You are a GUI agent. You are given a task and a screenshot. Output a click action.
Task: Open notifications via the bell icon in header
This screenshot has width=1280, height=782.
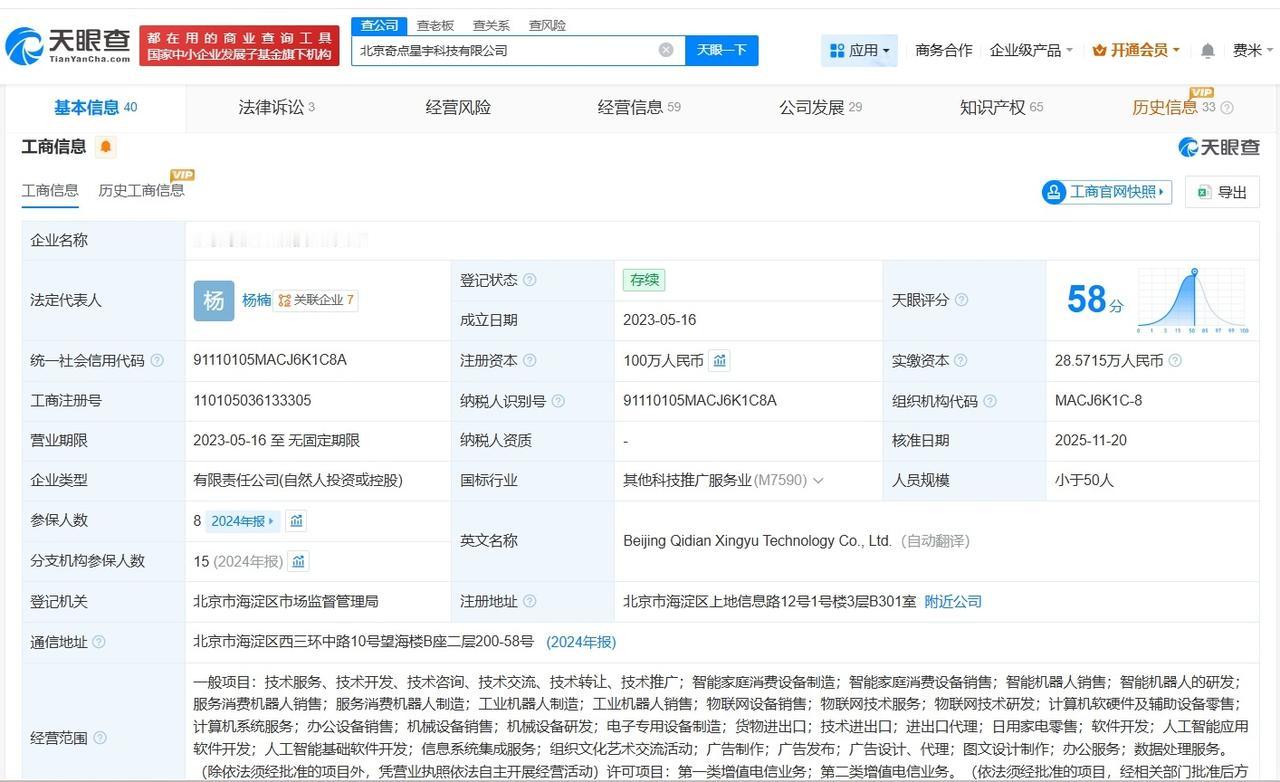tap(1208, 50)
